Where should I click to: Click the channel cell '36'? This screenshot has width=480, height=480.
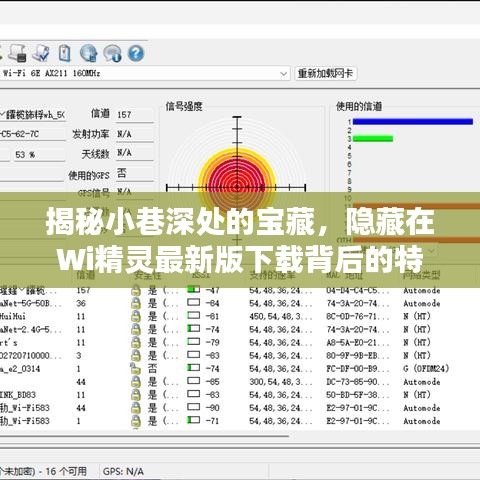(81, 303)
